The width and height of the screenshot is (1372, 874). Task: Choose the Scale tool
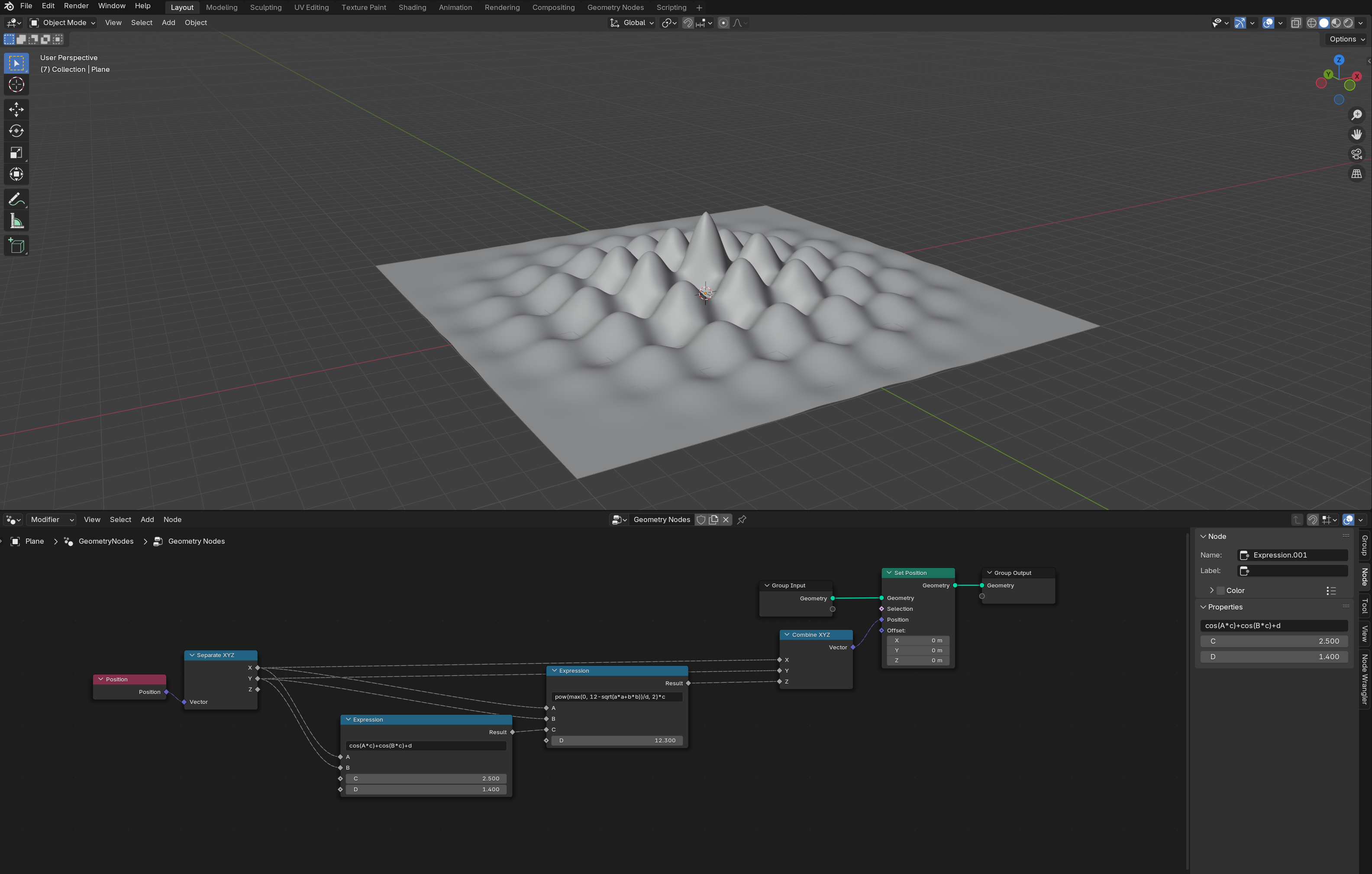(16, 152)
